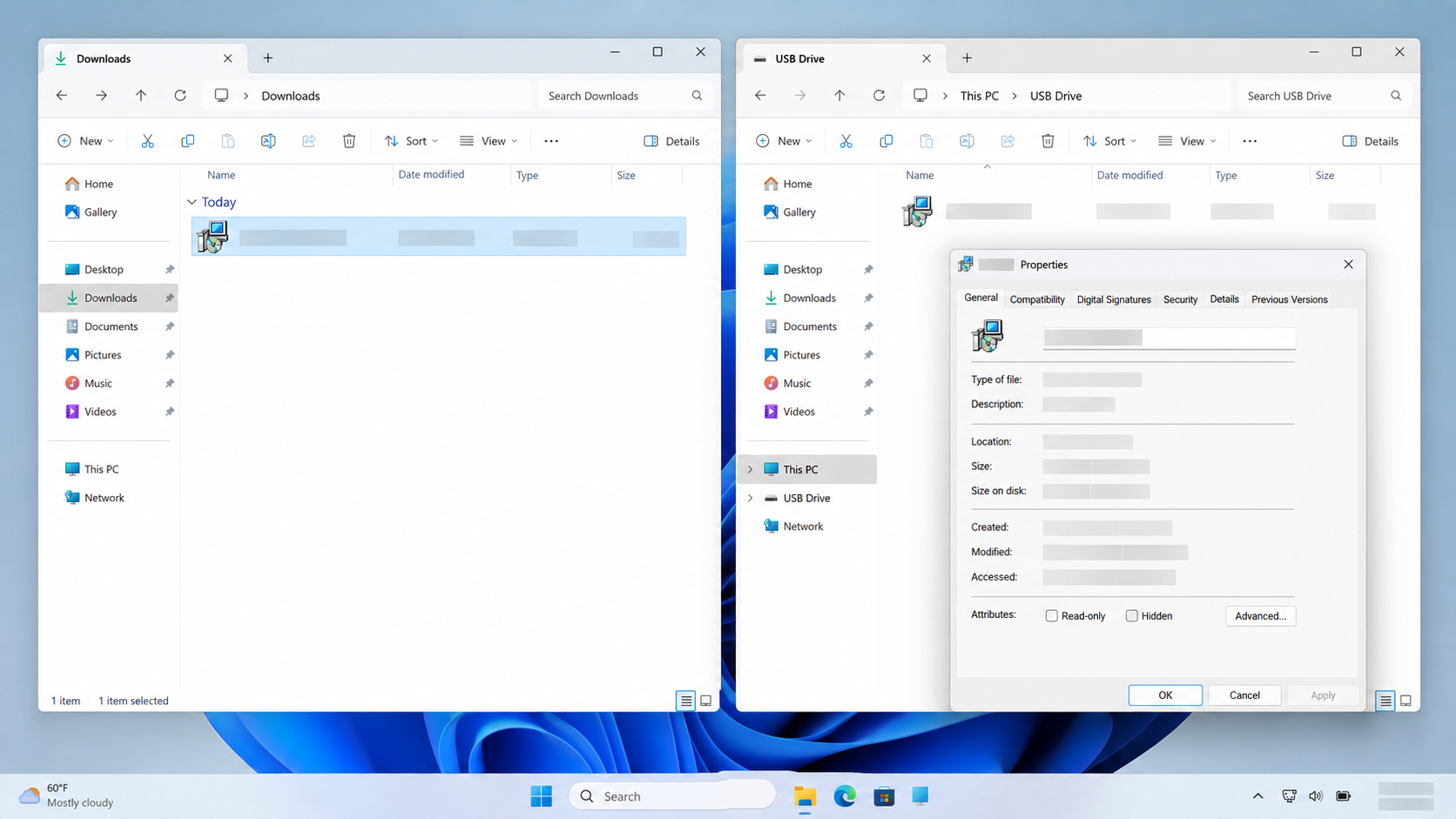
Task: Refresh the USB Drive window
Action: pyautogui.click(x=879, y=96)
